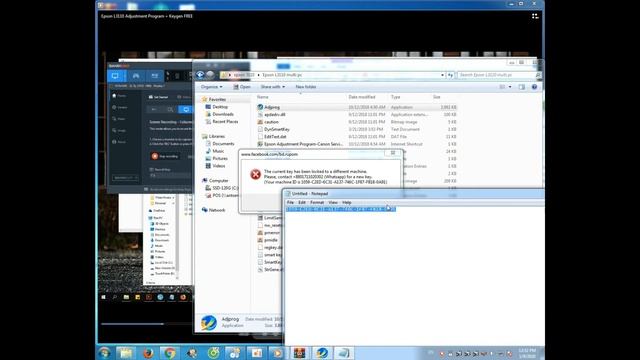Open Notepad Edit menu
This screenshot has height=360, width=640.
(302, 202)
